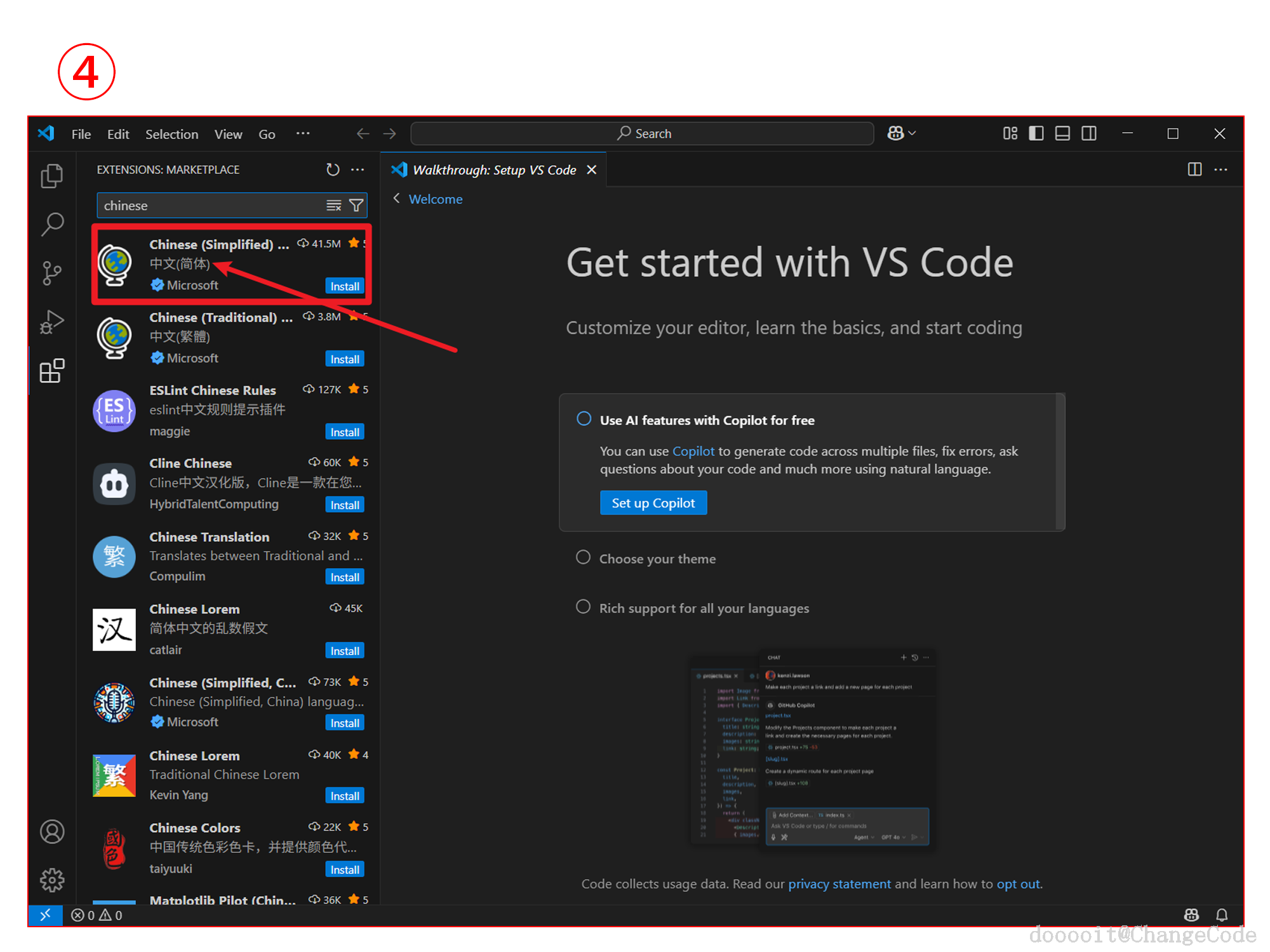Screen dimensions: 1270x952
Task: Open the Manage gear icon
Action: point(52,880)
